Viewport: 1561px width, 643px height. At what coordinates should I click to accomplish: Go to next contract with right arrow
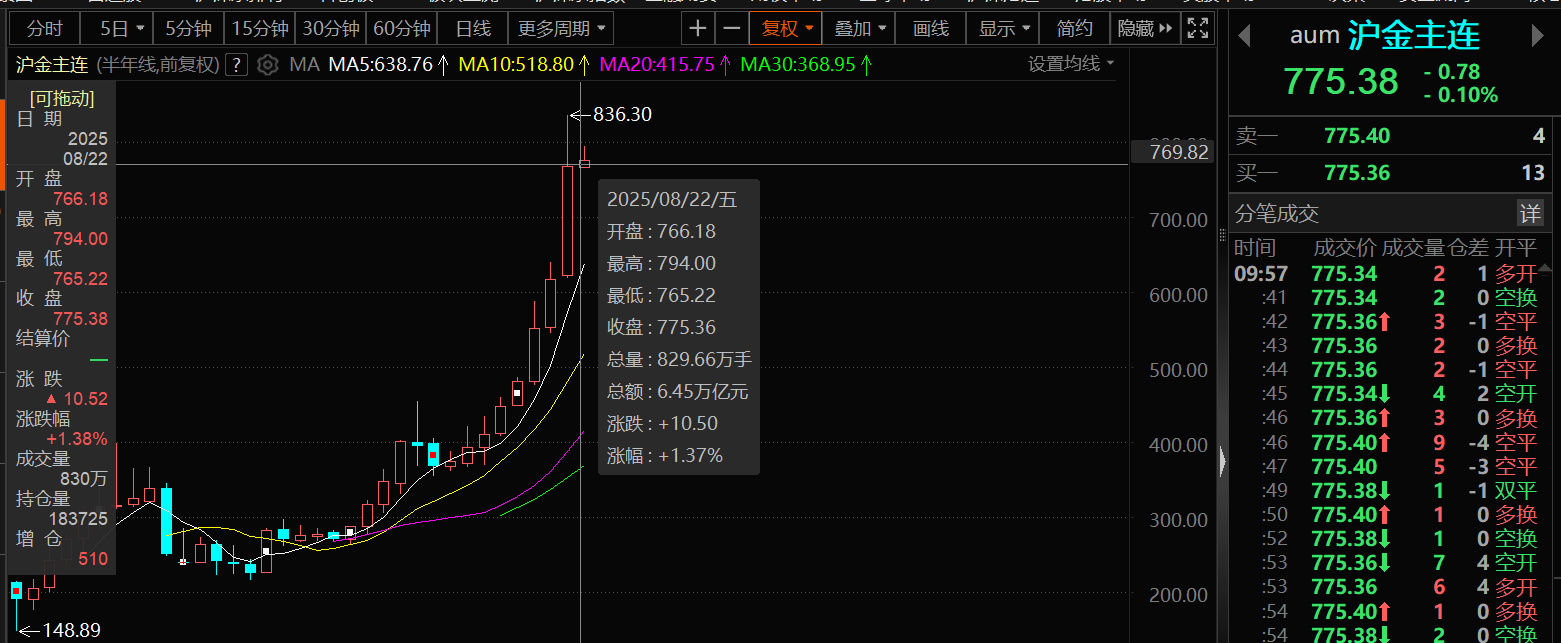click(x=1537, y=38)
